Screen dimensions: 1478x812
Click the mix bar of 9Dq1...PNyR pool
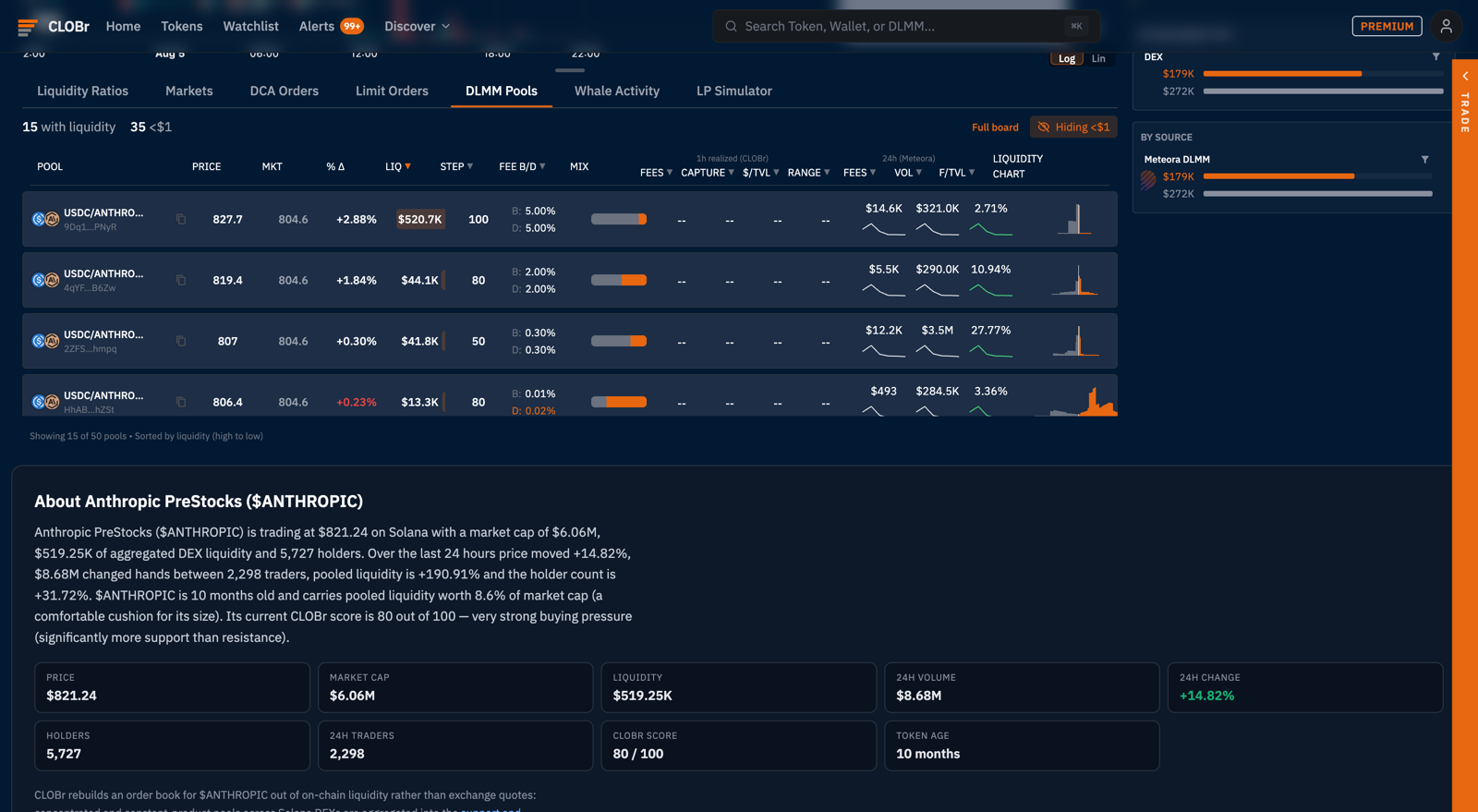point(619,219)
